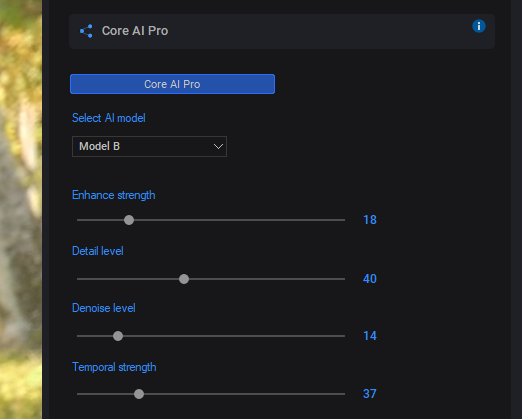Click the blue info icon
The width and height of the screenshot is (522, 419).
(479, 26)
